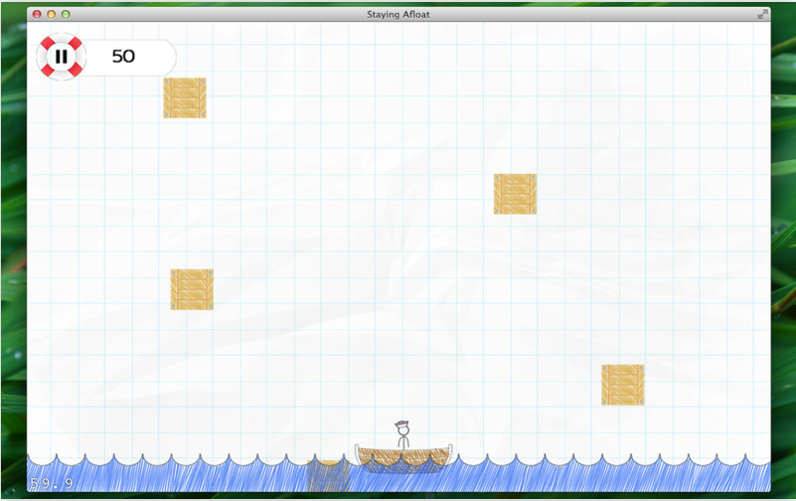Close the Staying Afloat window

[x=37, y=14]
